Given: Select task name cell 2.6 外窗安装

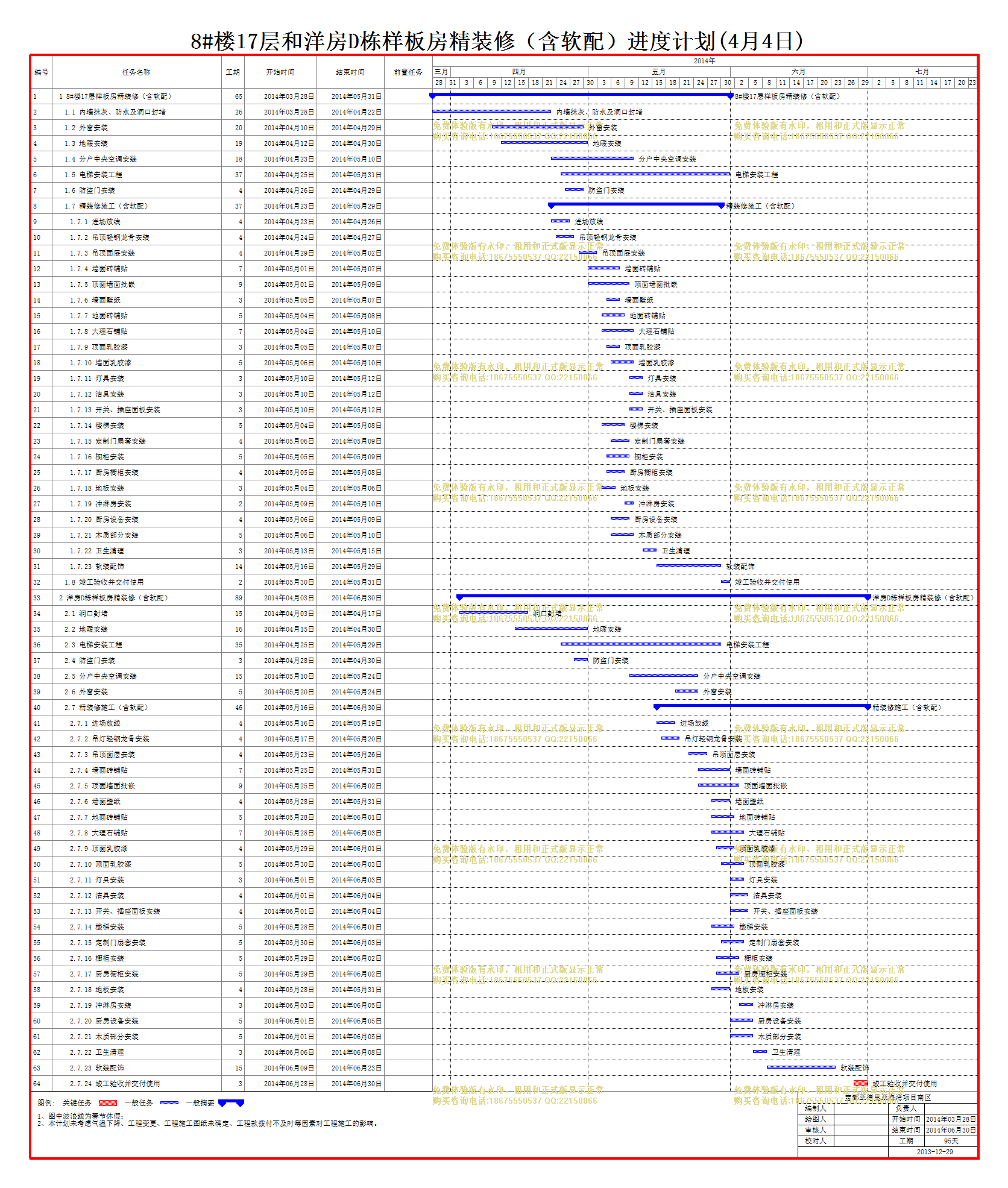Looking at the screenshot, I should tap(136, 692).
